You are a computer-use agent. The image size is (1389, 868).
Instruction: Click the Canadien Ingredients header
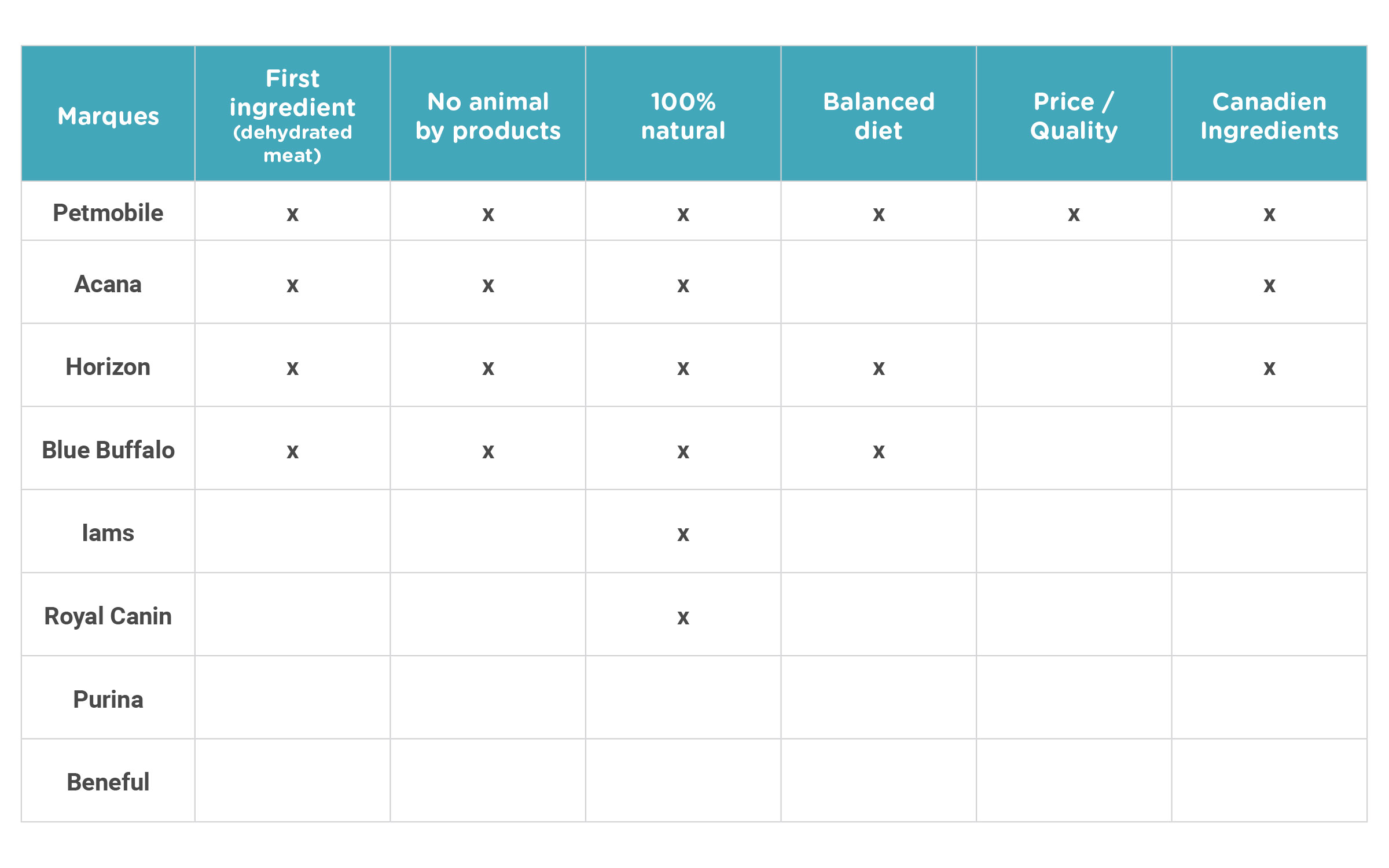(1269, 116)
